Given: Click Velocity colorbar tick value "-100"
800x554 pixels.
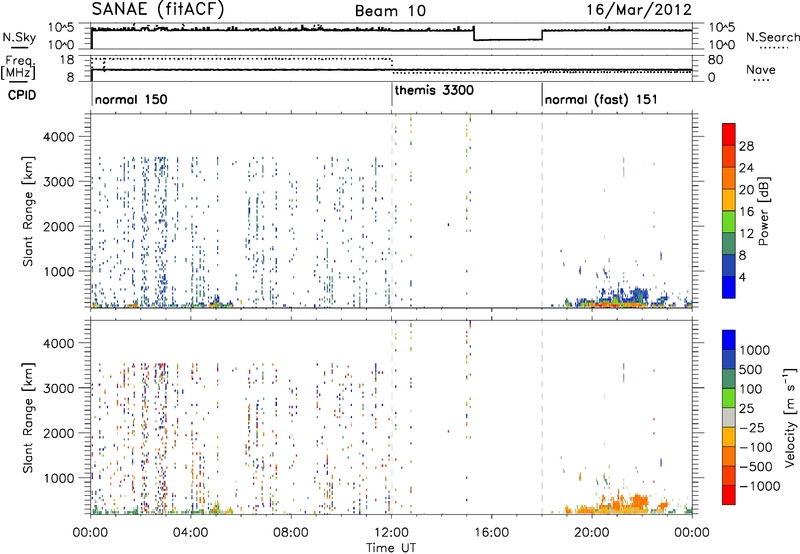Looking at the screenshot, I should click(755, 447).
